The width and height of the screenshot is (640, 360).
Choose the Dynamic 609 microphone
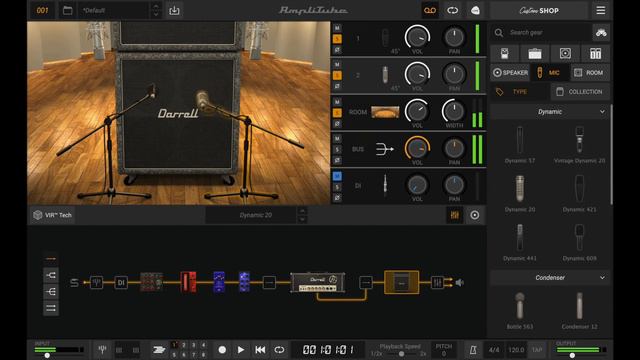579,242
